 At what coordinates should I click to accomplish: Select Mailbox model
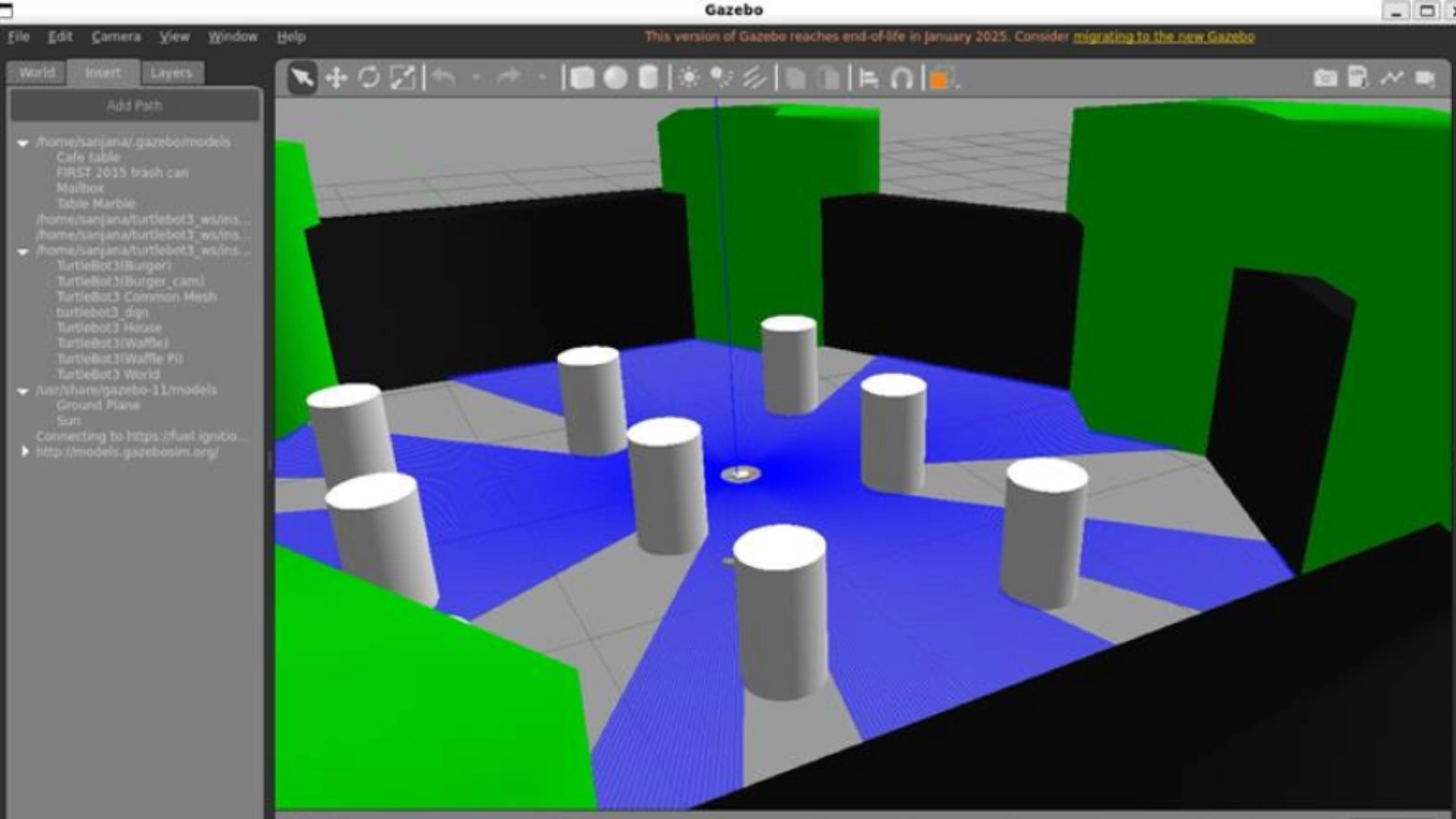click(80, 188)
